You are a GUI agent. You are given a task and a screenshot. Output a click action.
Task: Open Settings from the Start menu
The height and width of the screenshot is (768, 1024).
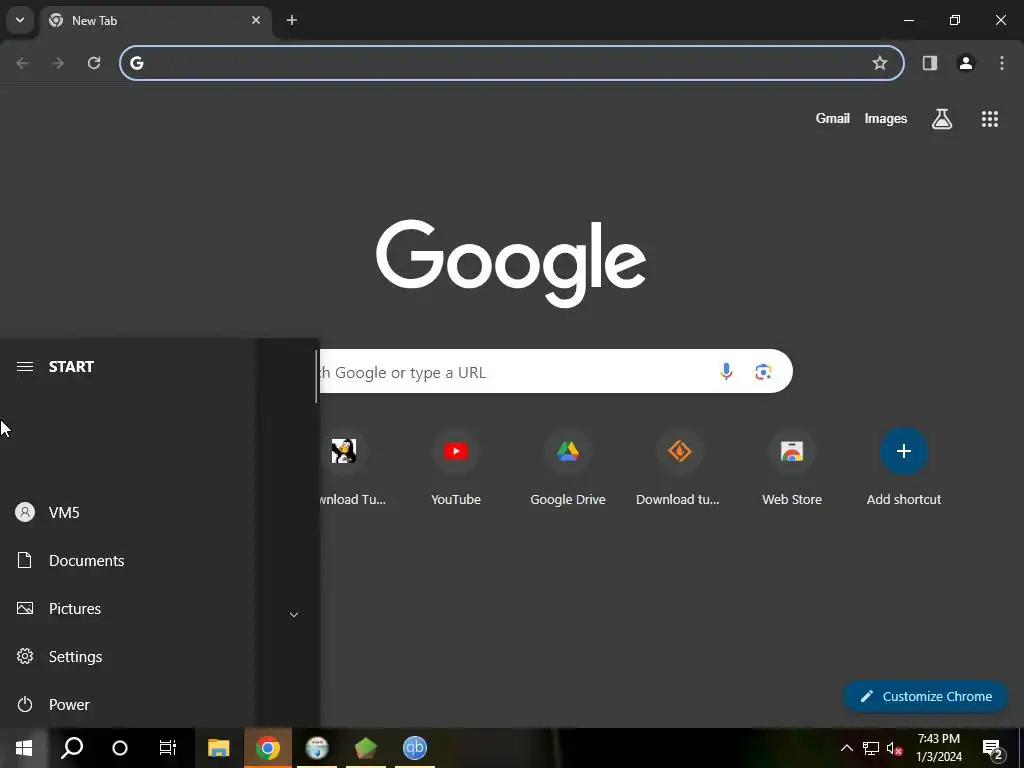tap(128, 656)
